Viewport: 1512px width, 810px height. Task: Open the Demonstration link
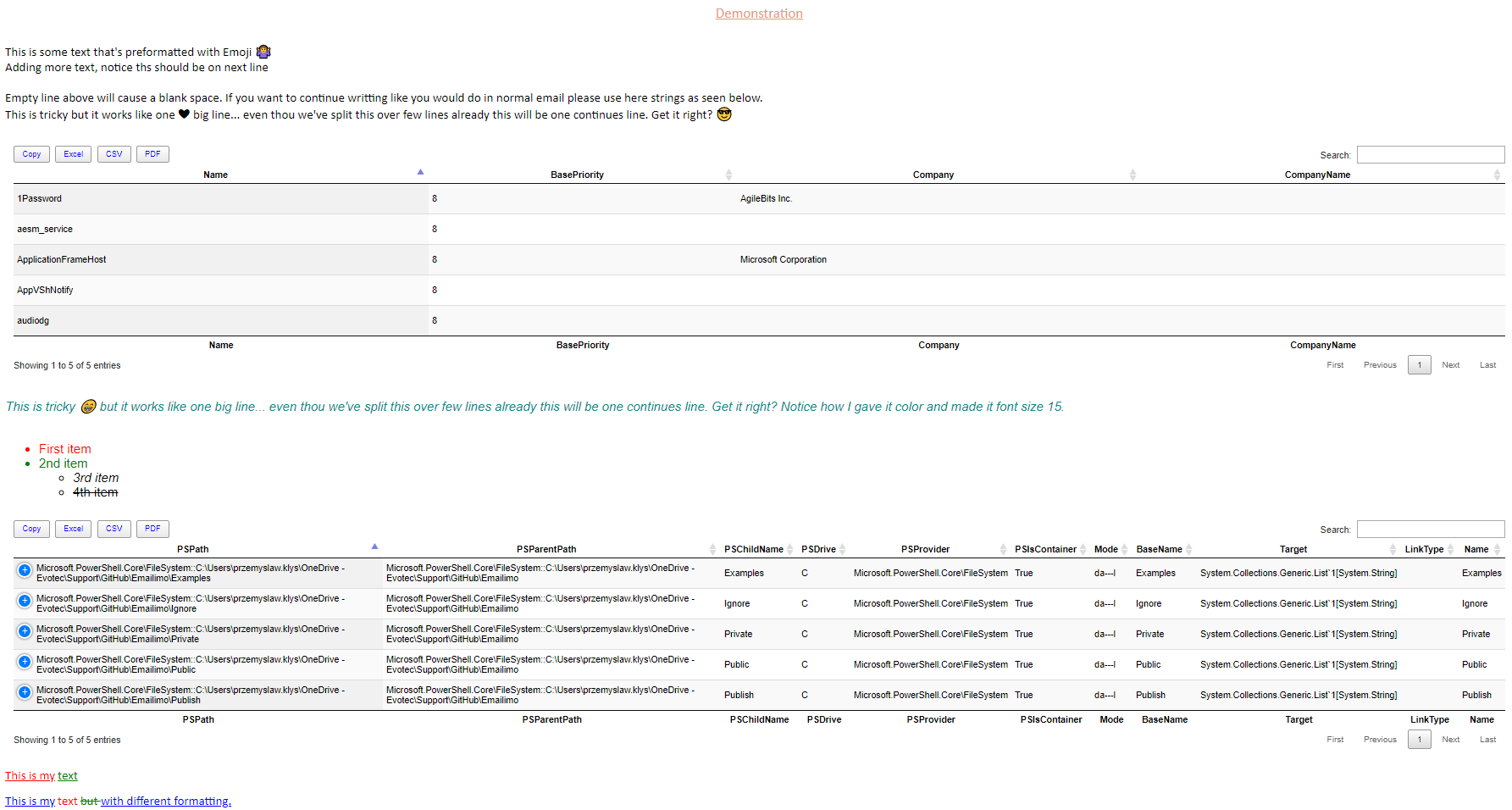click(x=758, y=14)
